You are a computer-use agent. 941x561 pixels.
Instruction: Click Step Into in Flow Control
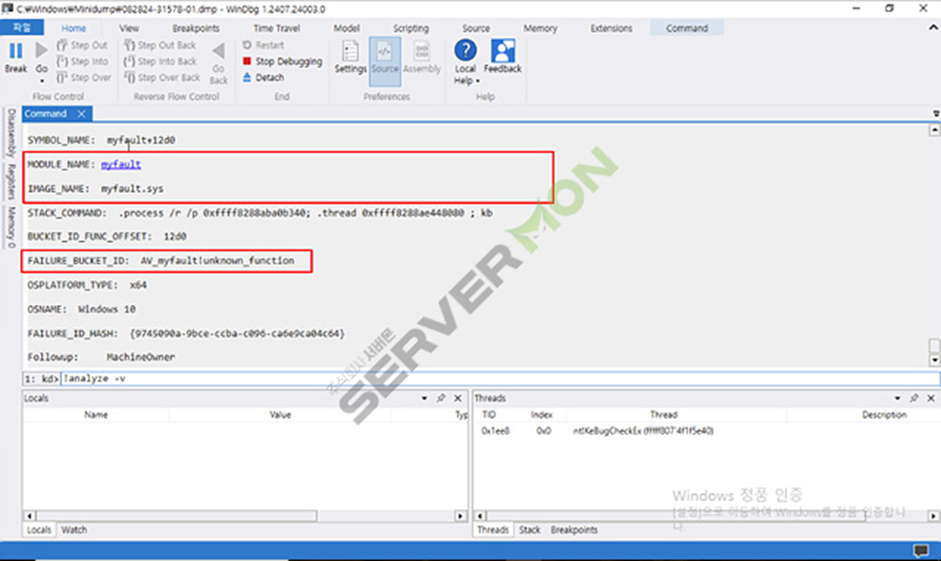tap(83, 61)
